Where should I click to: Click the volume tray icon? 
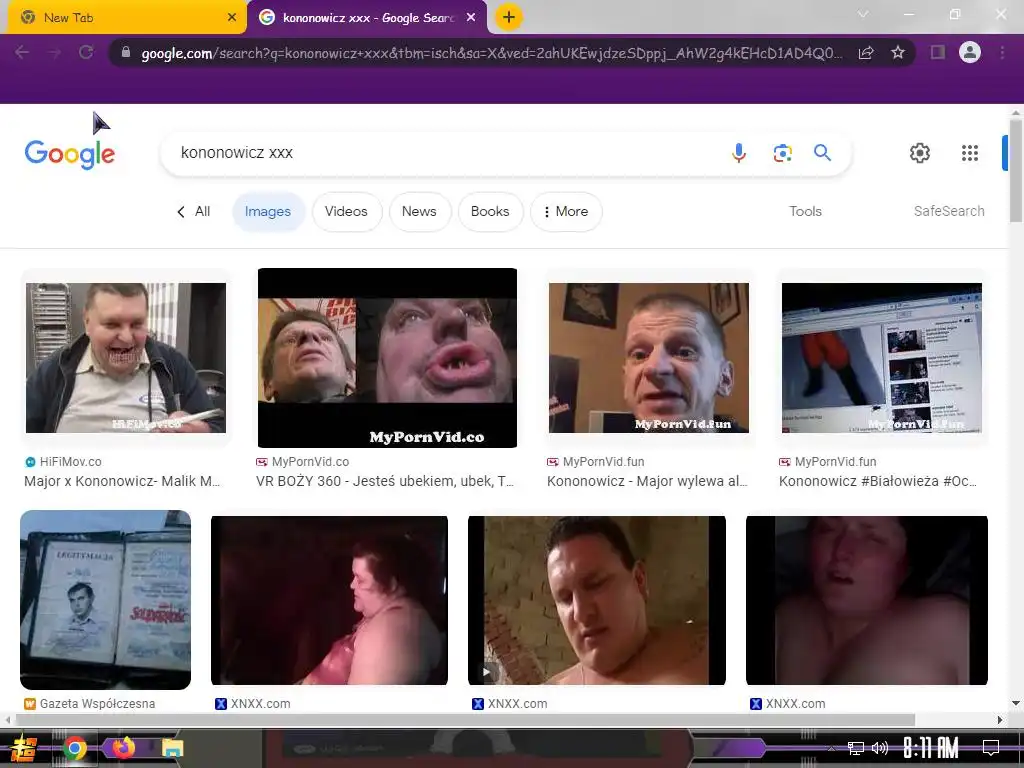pos(880,748)
